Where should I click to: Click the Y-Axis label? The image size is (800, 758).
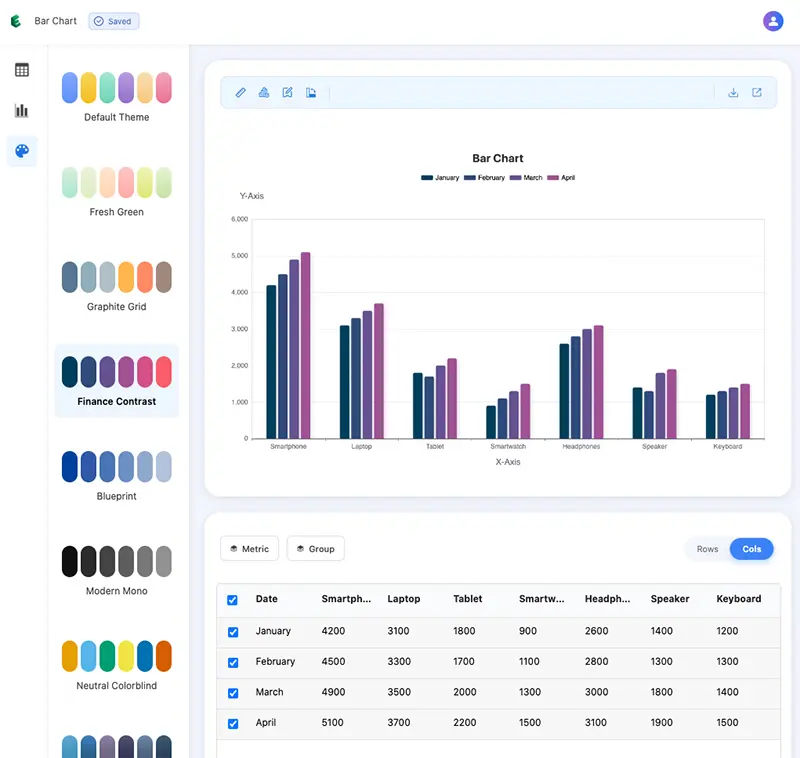[x=252, y=196]
